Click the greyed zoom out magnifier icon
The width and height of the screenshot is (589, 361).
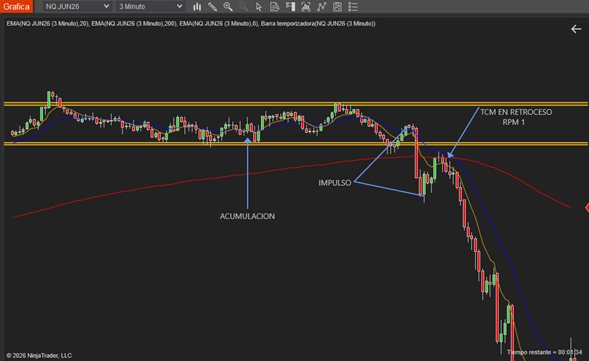point(243,6)
